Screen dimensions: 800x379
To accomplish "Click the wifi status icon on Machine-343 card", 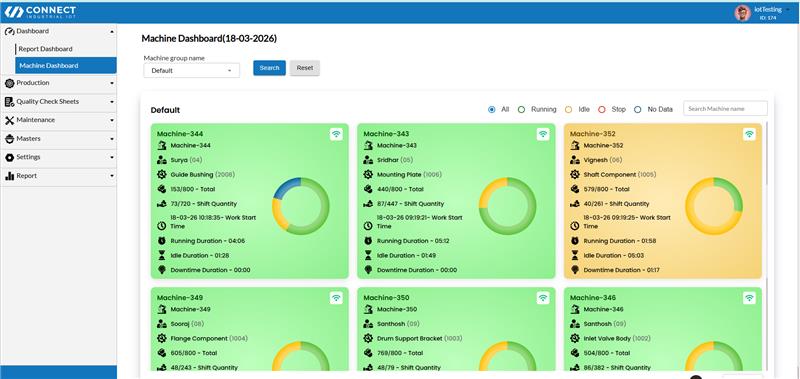I will [543, 134].
